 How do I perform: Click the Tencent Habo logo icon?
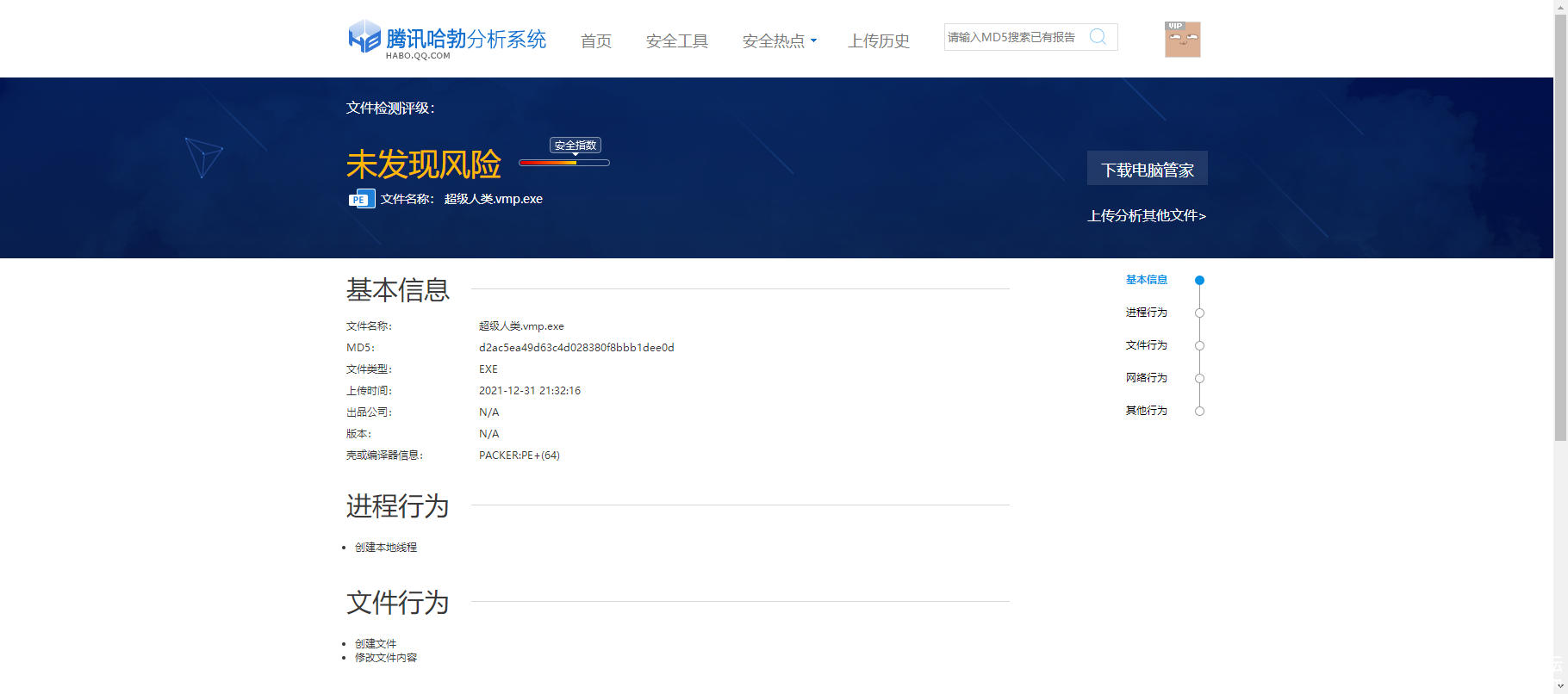[364, 37]
